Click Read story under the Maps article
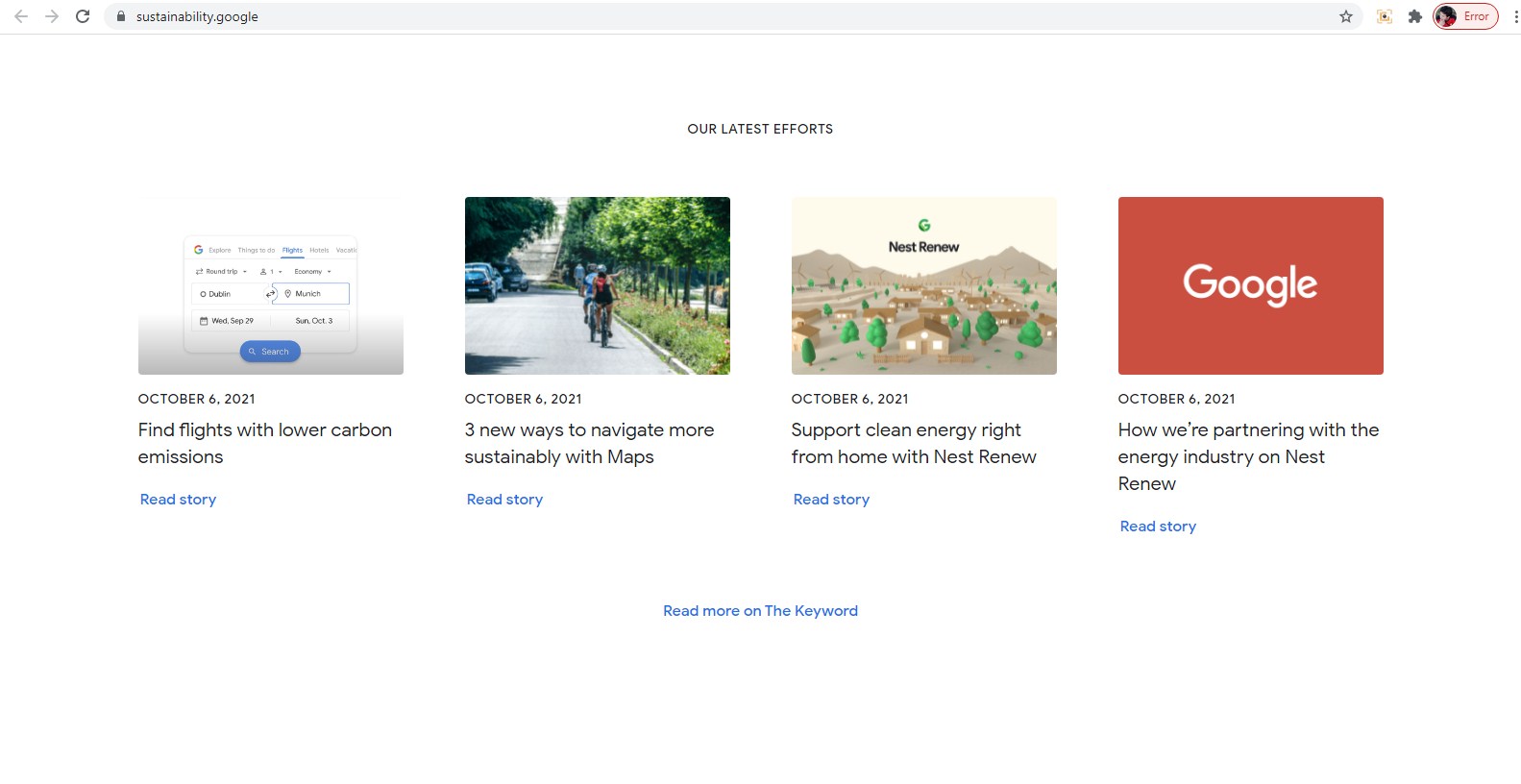This screenshot has width=1521, height=784. pyautogui.click(x=505, y=500)
